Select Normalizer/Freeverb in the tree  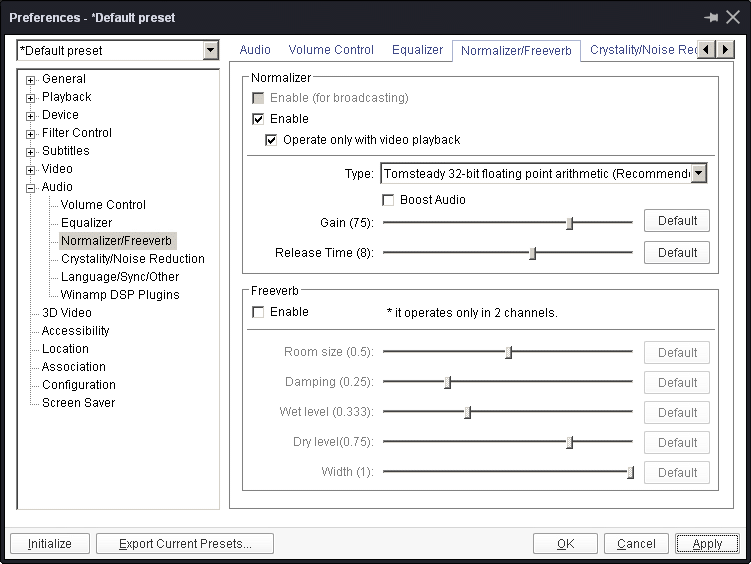(x=116, y=241)
